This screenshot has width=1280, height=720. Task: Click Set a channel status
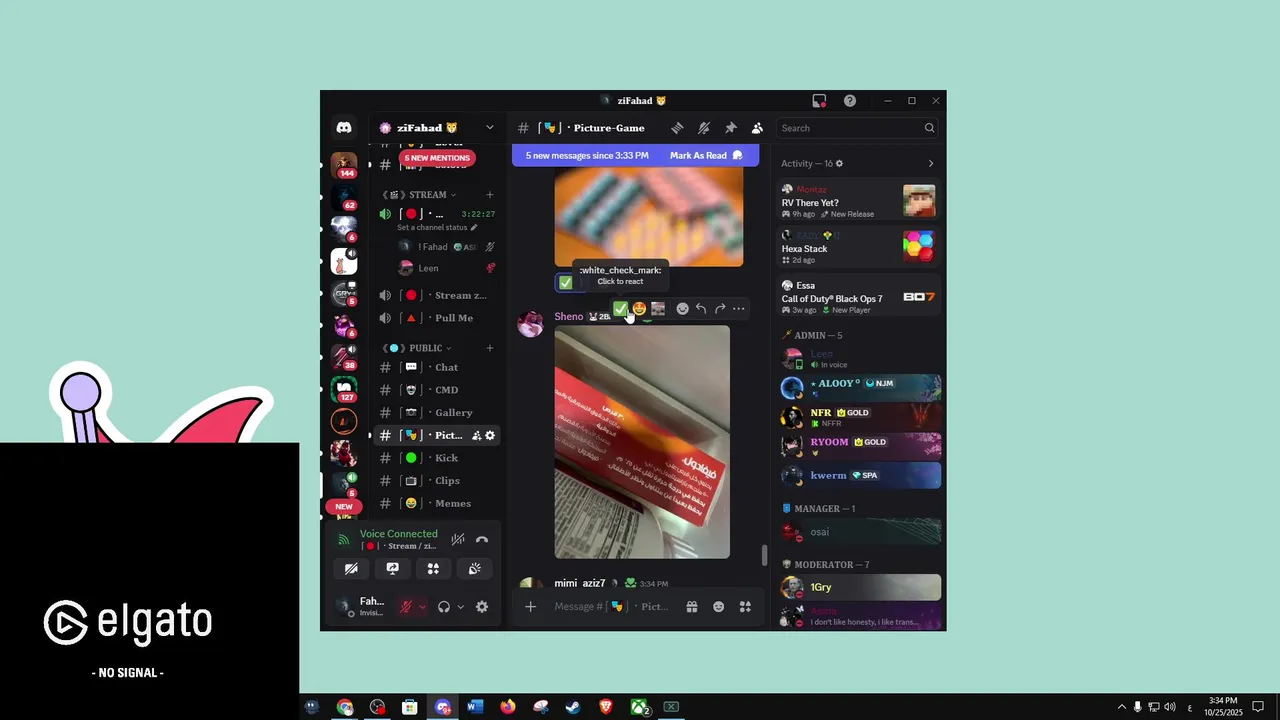(x=437, y=228)
